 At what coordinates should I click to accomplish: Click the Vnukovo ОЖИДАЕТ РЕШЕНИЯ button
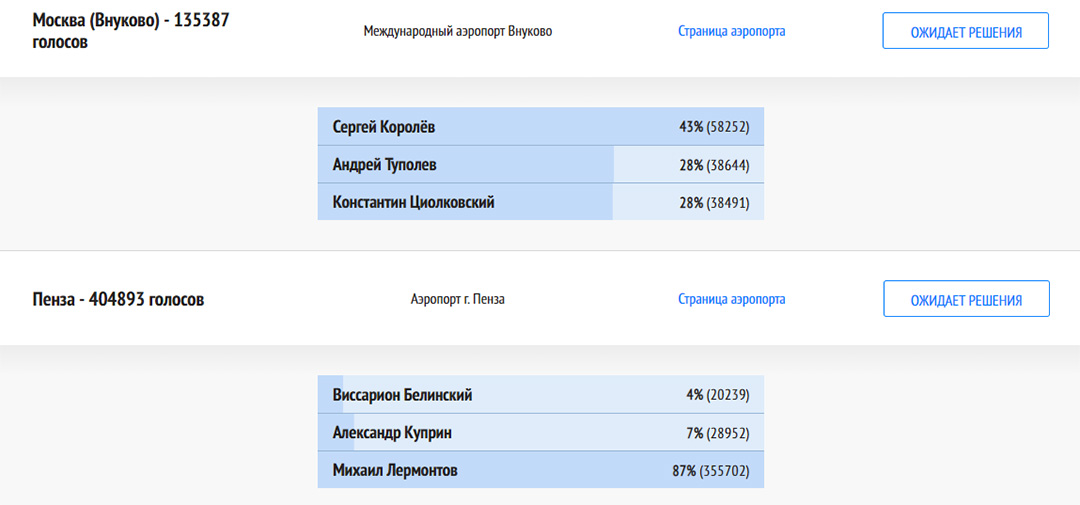966,31
